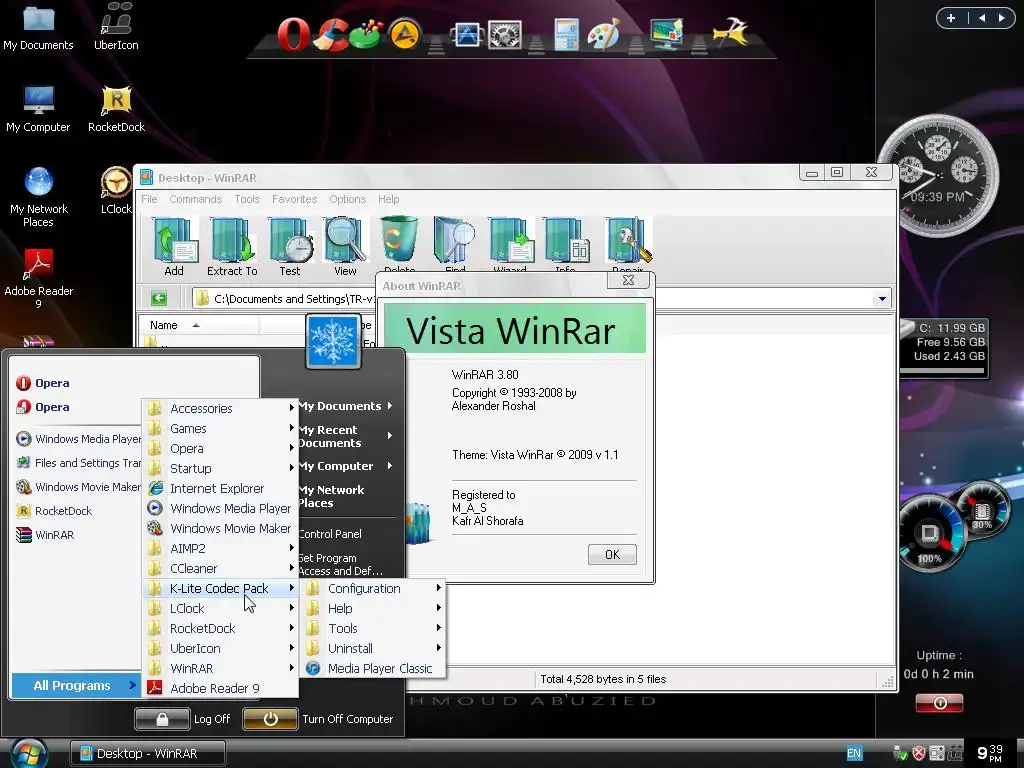The image size is (1024, 768).
Task: Launch Opera from the top dock
Action: coord(294,33)
